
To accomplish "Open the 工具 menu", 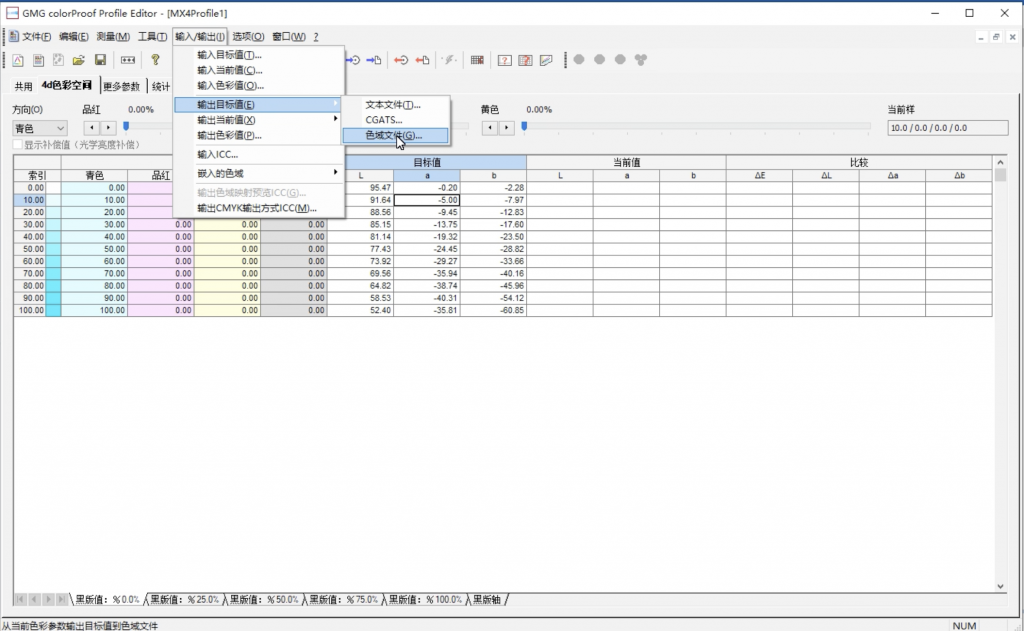I will [x=152, y=37].
